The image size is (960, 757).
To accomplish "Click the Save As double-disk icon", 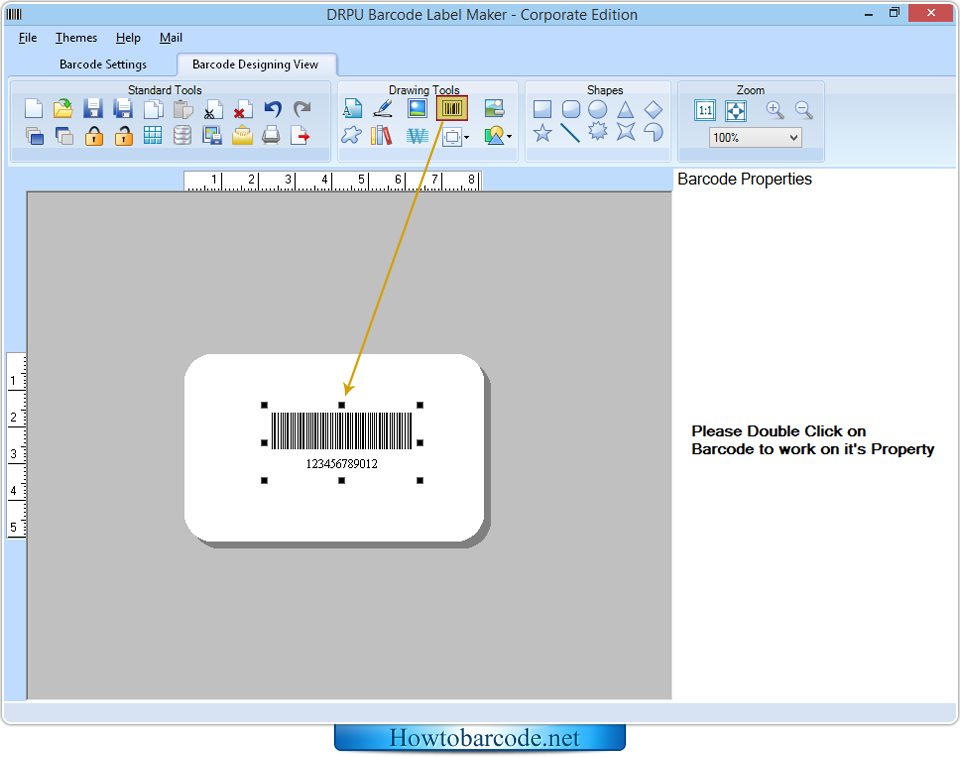I will click(123, 109).
